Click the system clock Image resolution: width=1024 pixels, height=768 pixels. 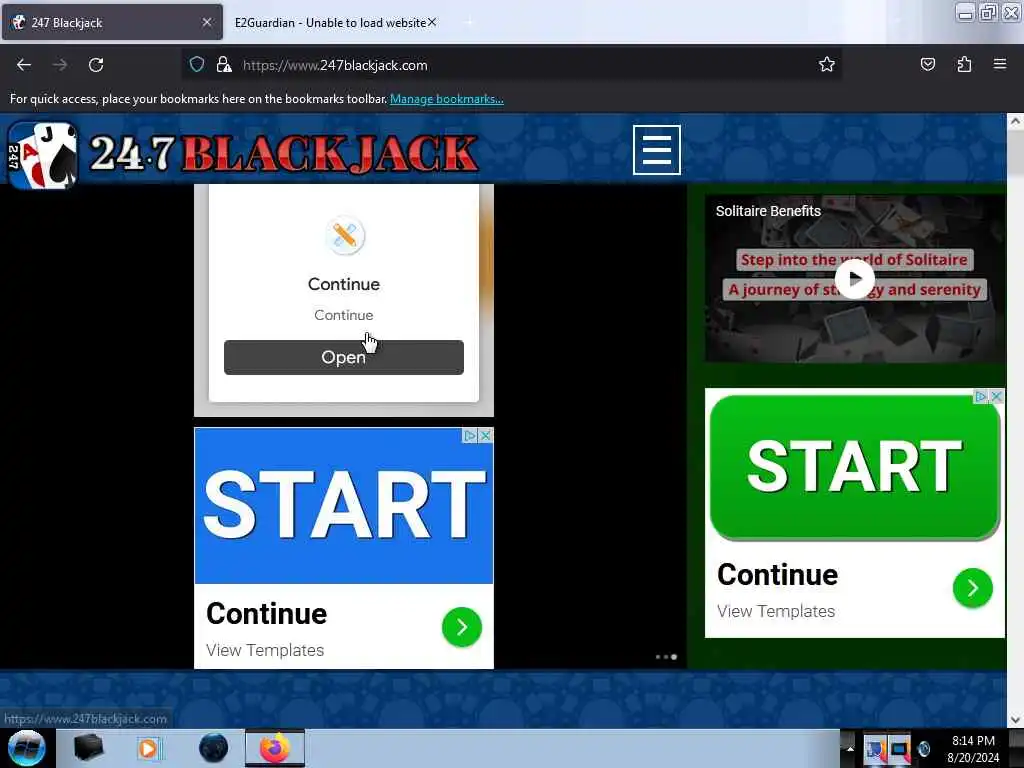point(973,749)
